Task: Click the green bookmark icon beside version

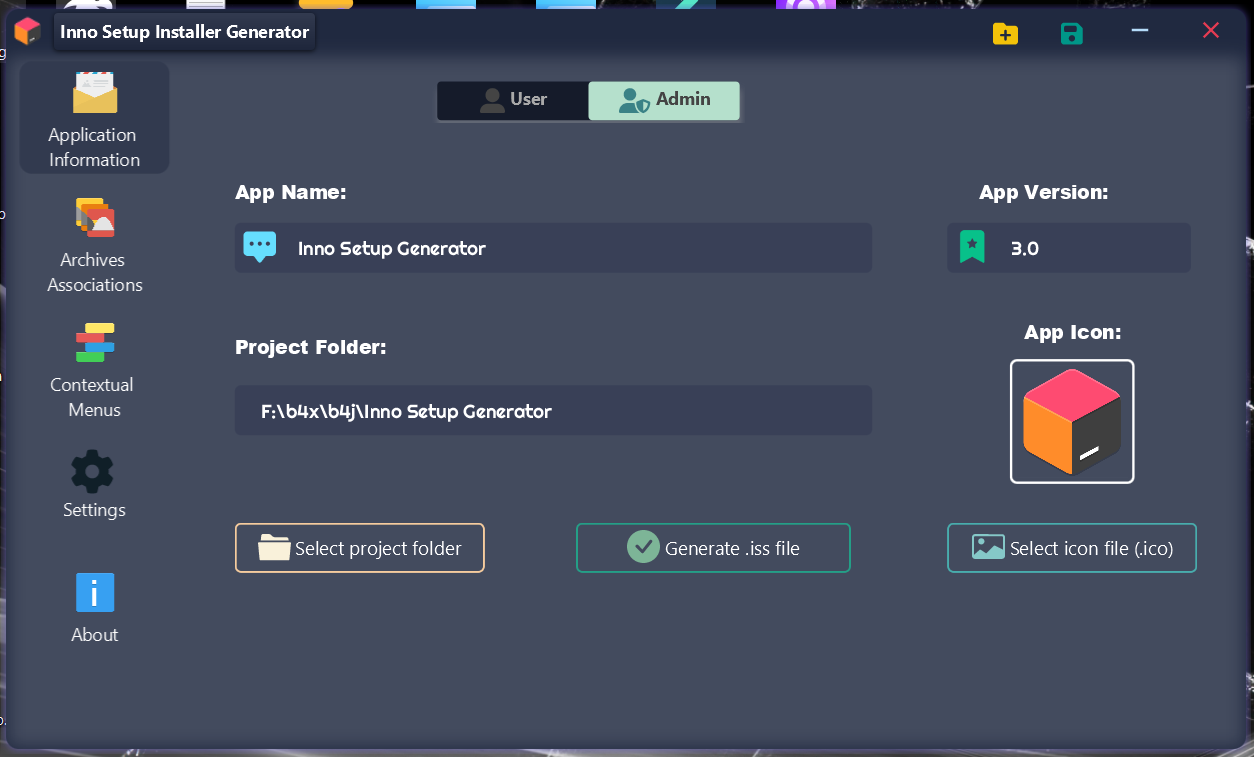Action: (x=972, y=246)
